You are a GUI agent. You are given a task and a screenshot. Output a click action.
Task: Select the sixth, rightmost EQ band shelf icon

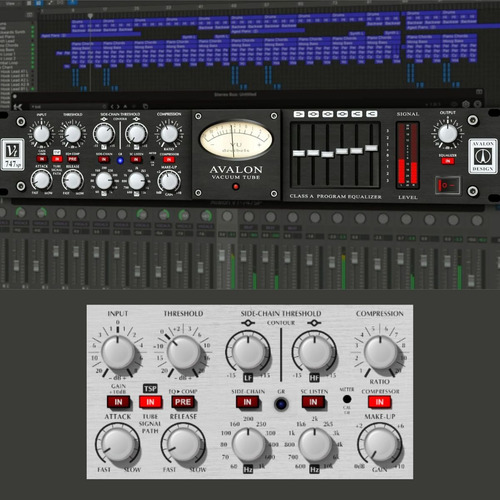[371, 114]
